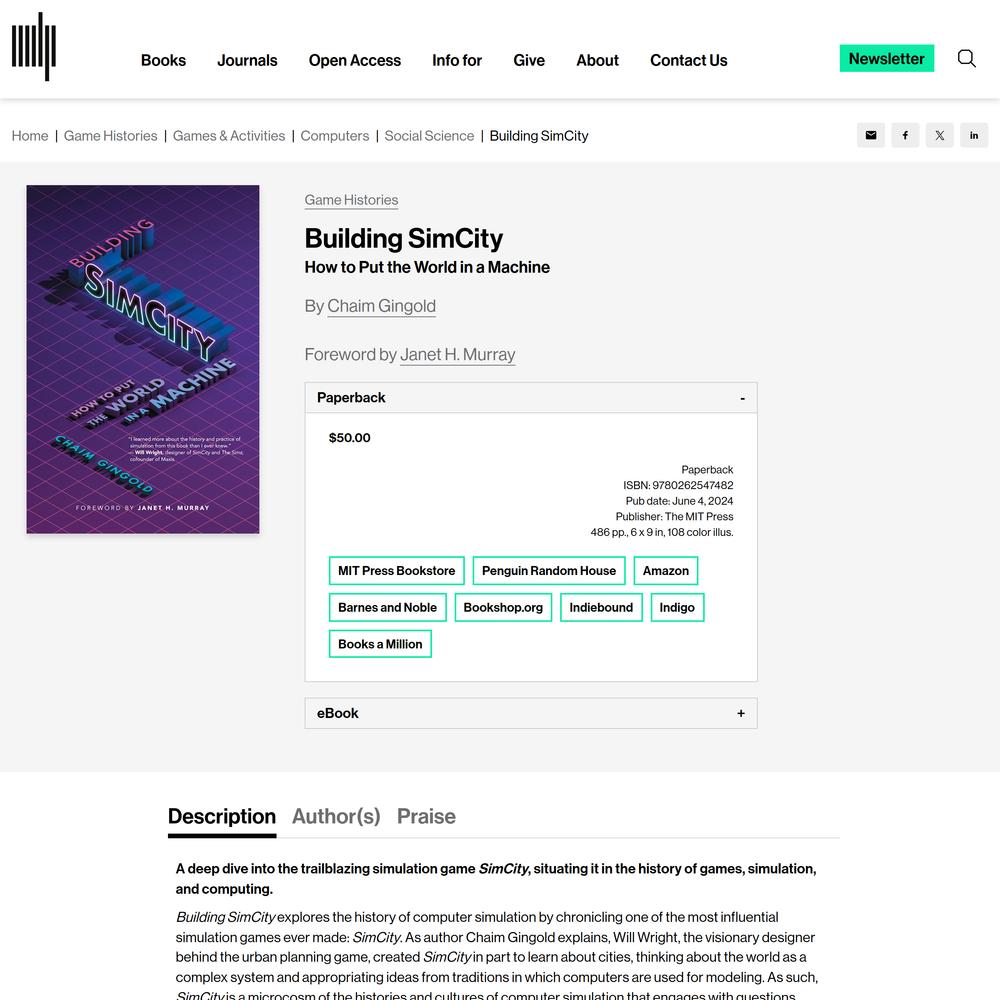
Task: Buy from Amazon
Action: point(666,571)
